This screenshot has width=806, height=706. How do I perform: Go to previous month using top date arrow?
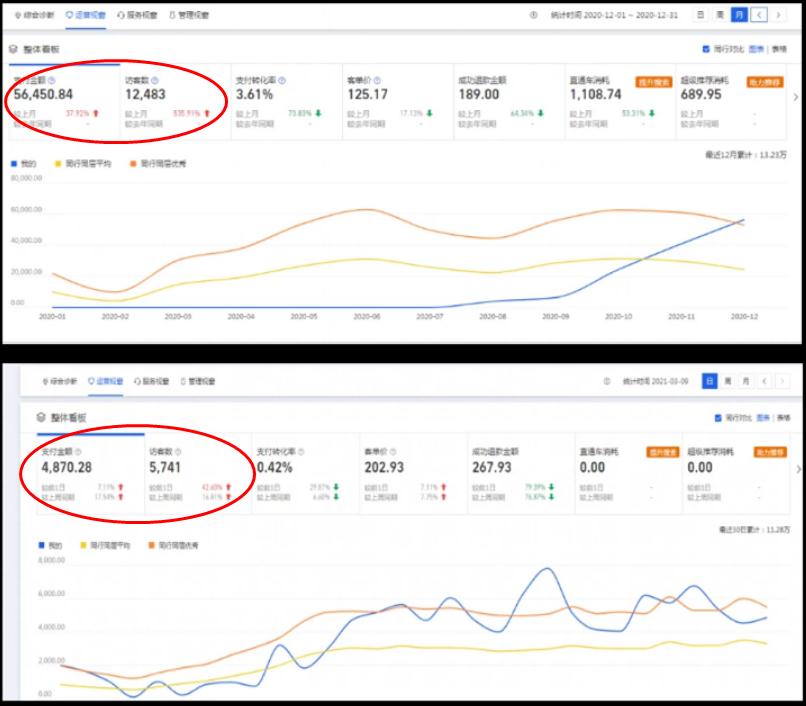760,16
